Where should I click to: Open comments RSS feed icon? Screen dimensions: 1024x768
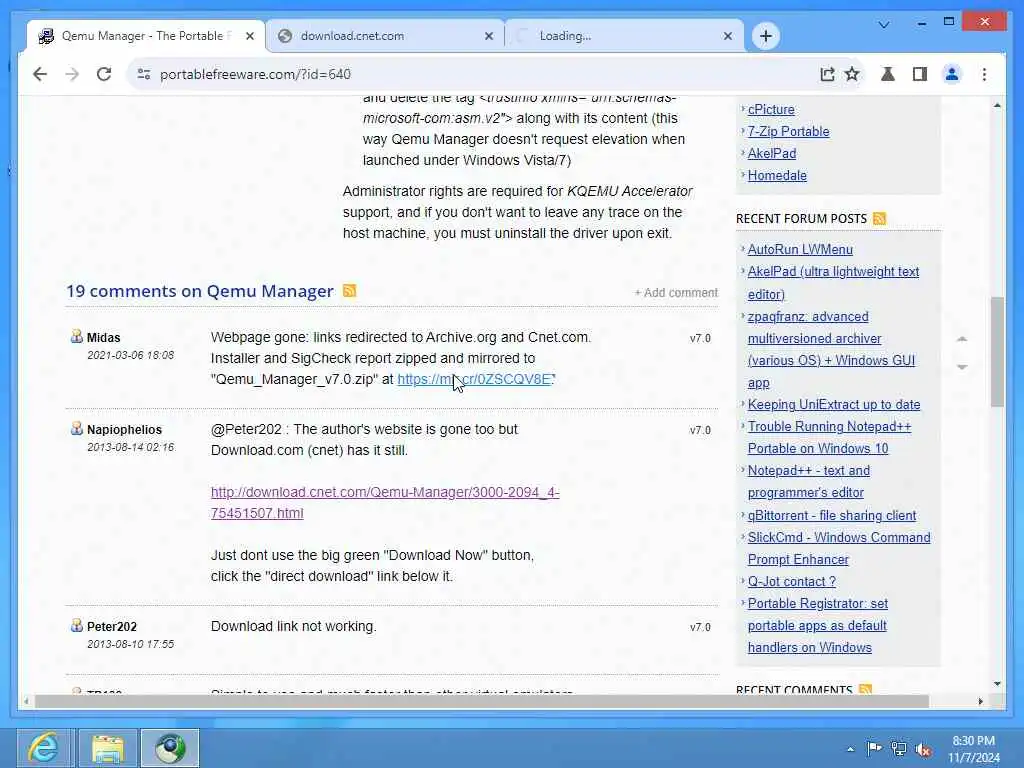coord(349,291)
